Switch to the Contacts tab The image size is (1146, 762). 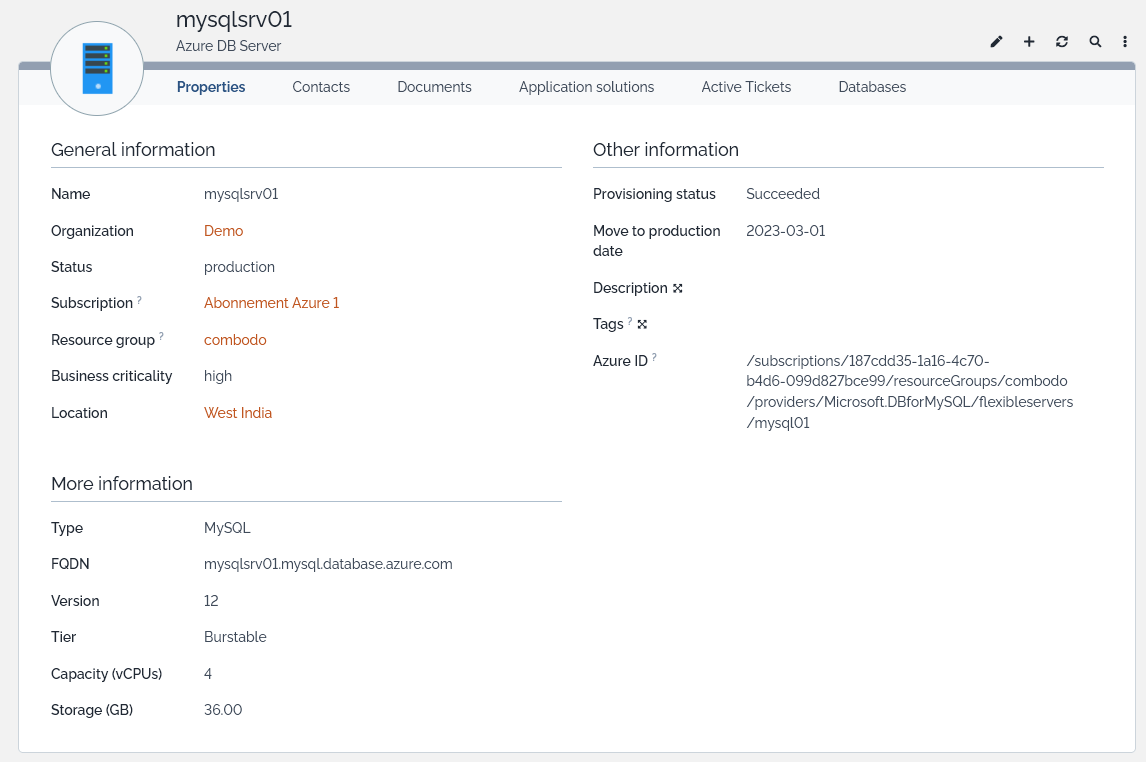[321, 87]
